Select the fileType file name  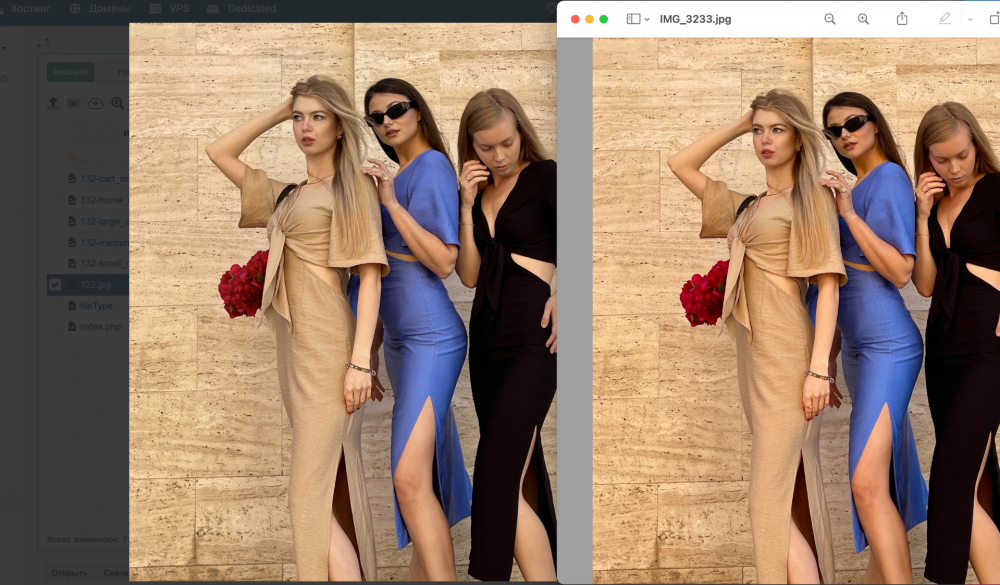coord(96,306)
